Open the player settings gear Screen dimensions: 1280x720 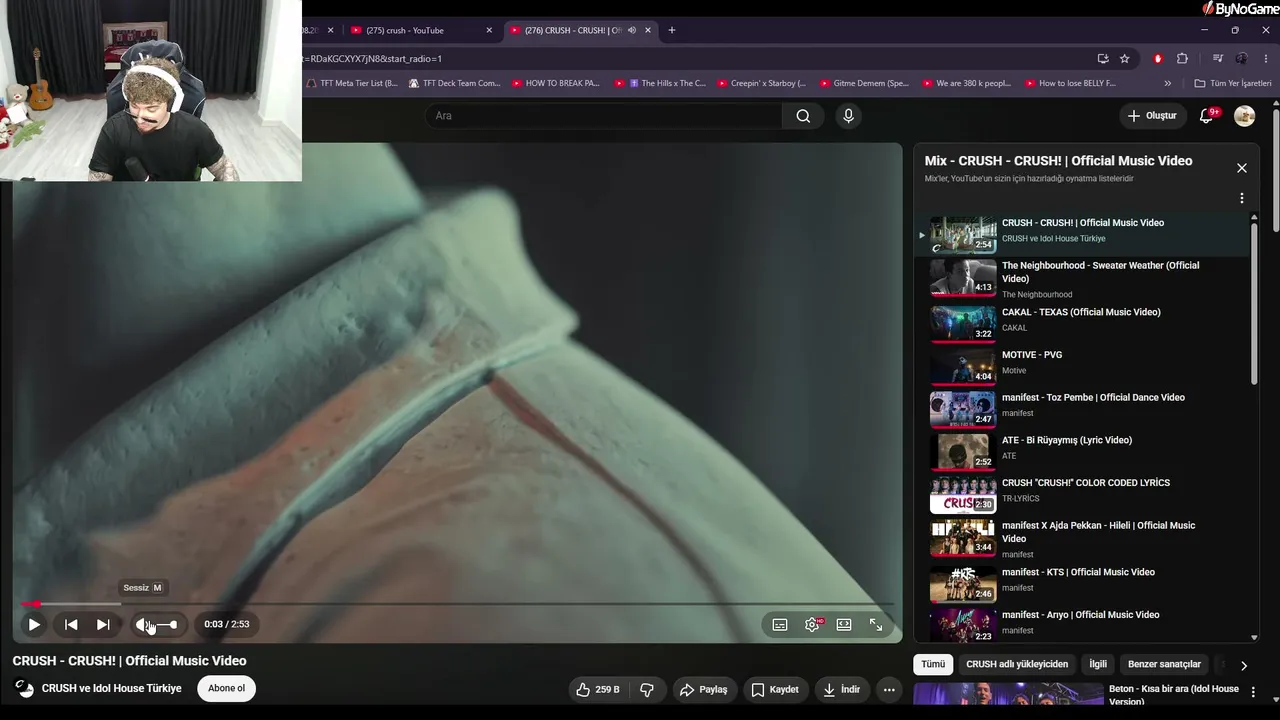click(812, 624)
